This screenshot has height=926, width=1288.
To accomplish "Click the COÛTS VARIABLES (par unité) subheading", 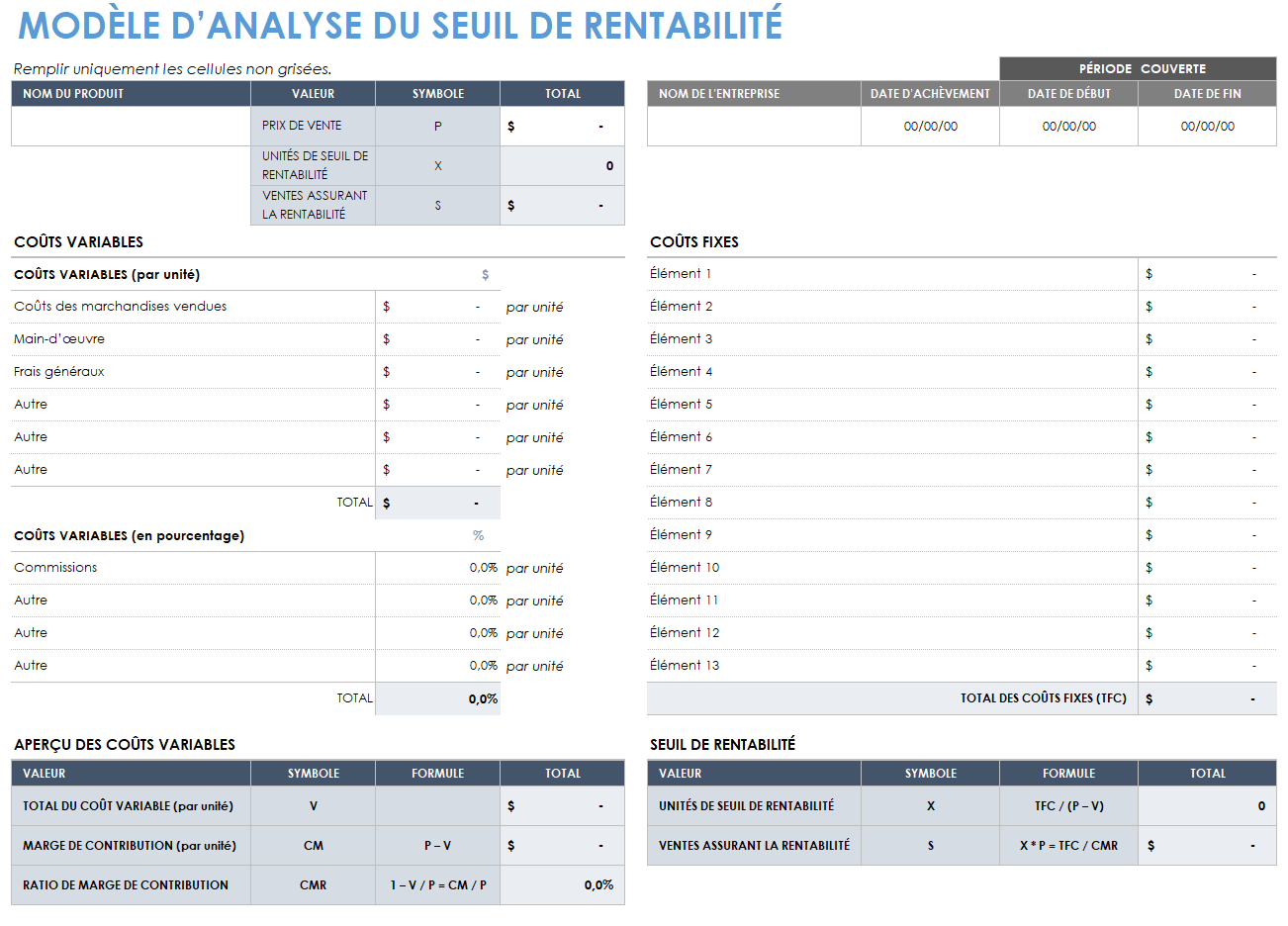I will coord(107,275).
